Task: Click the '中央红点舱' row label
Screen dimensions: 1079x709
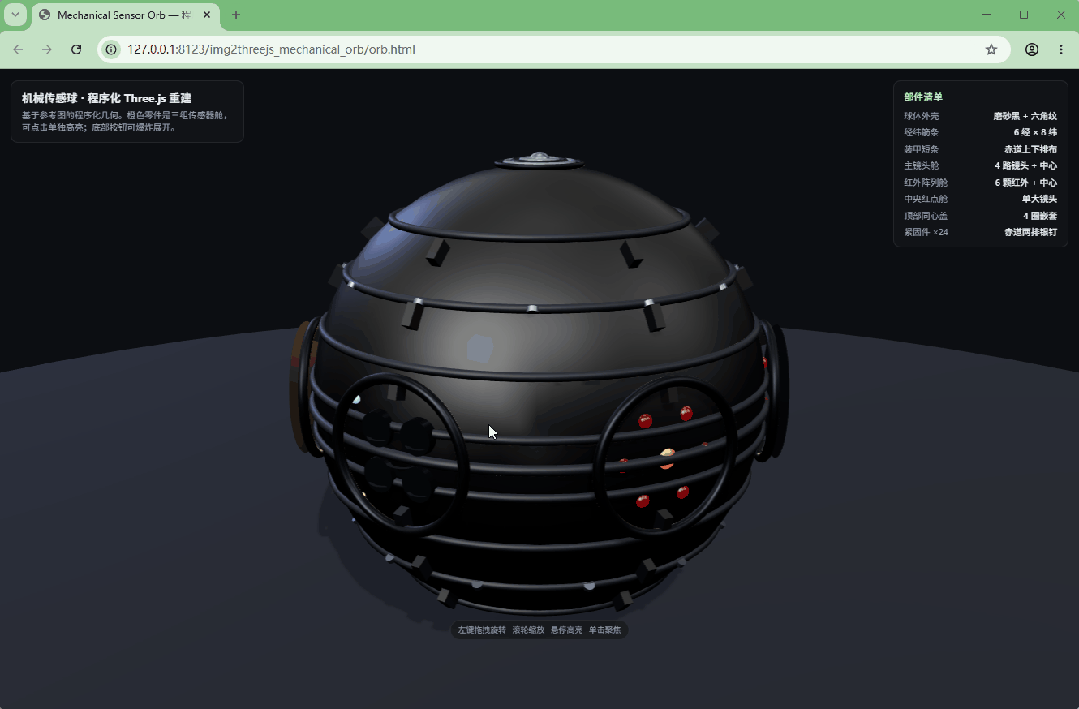Action: (x=926, y=199)
